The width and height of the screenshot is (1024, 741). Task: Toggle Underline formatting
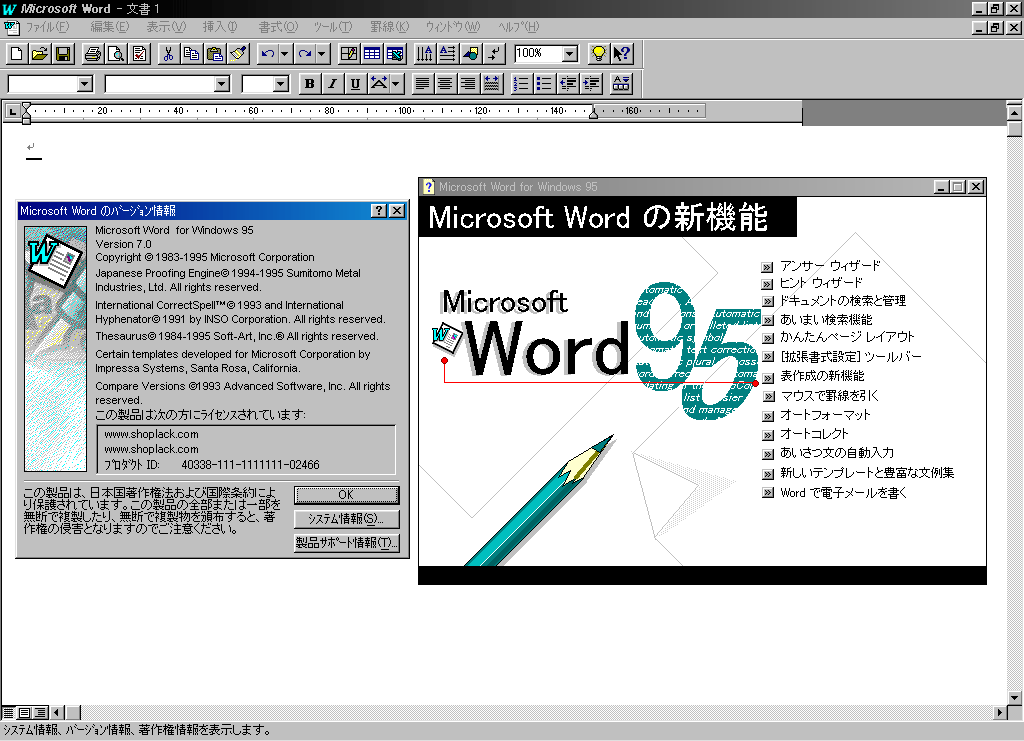355,84
